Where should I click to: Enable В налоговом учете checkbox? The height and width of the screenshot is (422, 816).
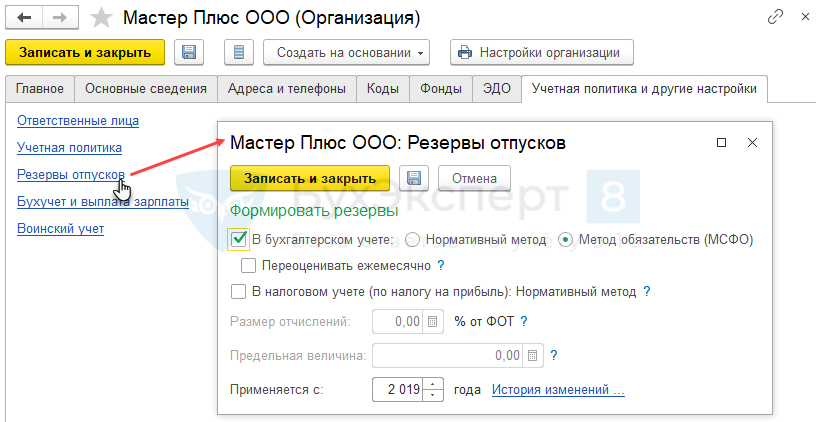pos(238,292)
